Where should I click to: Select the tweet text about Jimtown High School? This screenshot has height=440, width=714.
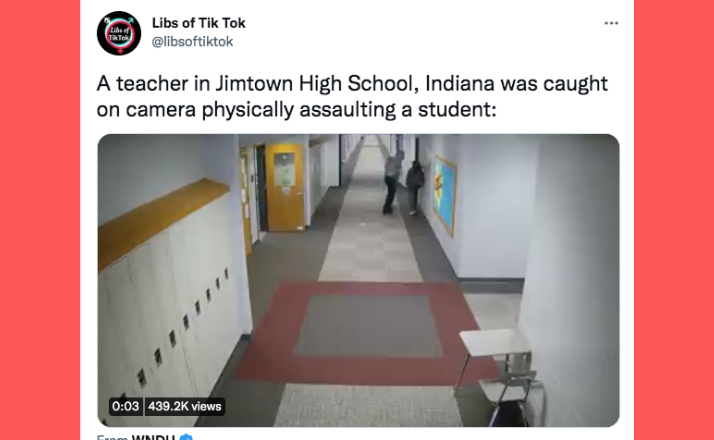[x=352, y=96]
